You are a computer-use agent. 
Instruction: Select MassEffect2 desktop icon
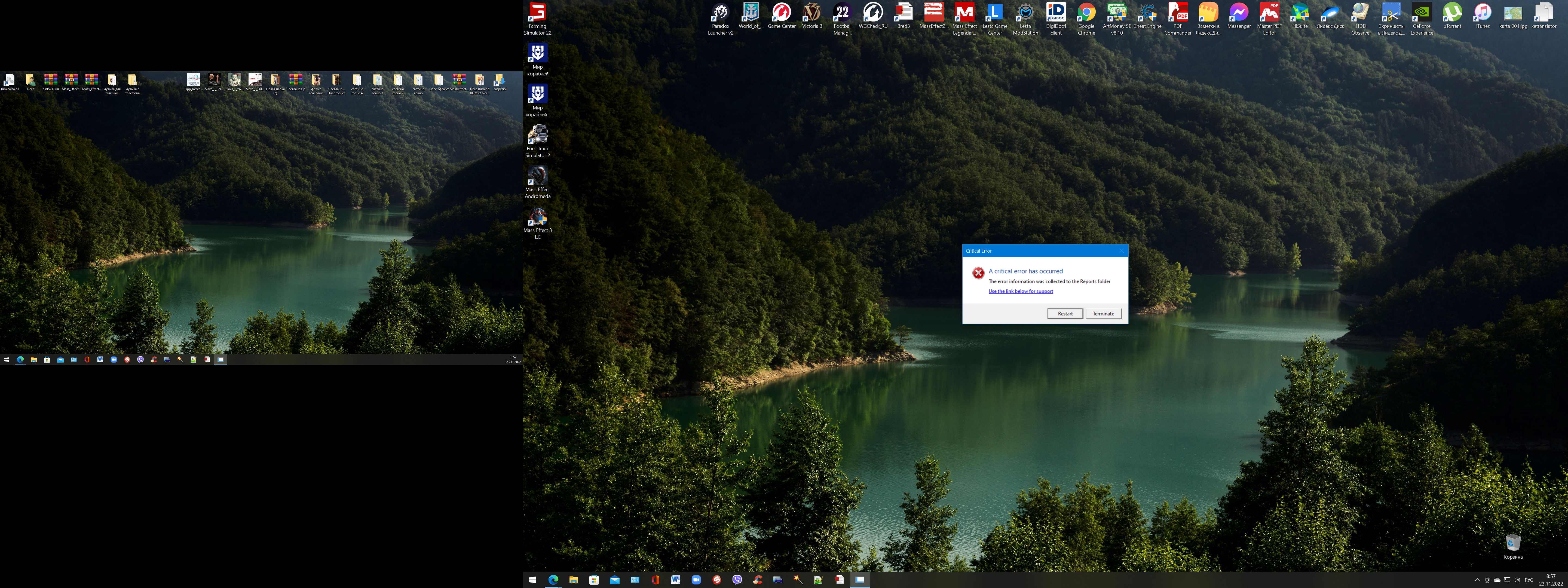[934, 16]
